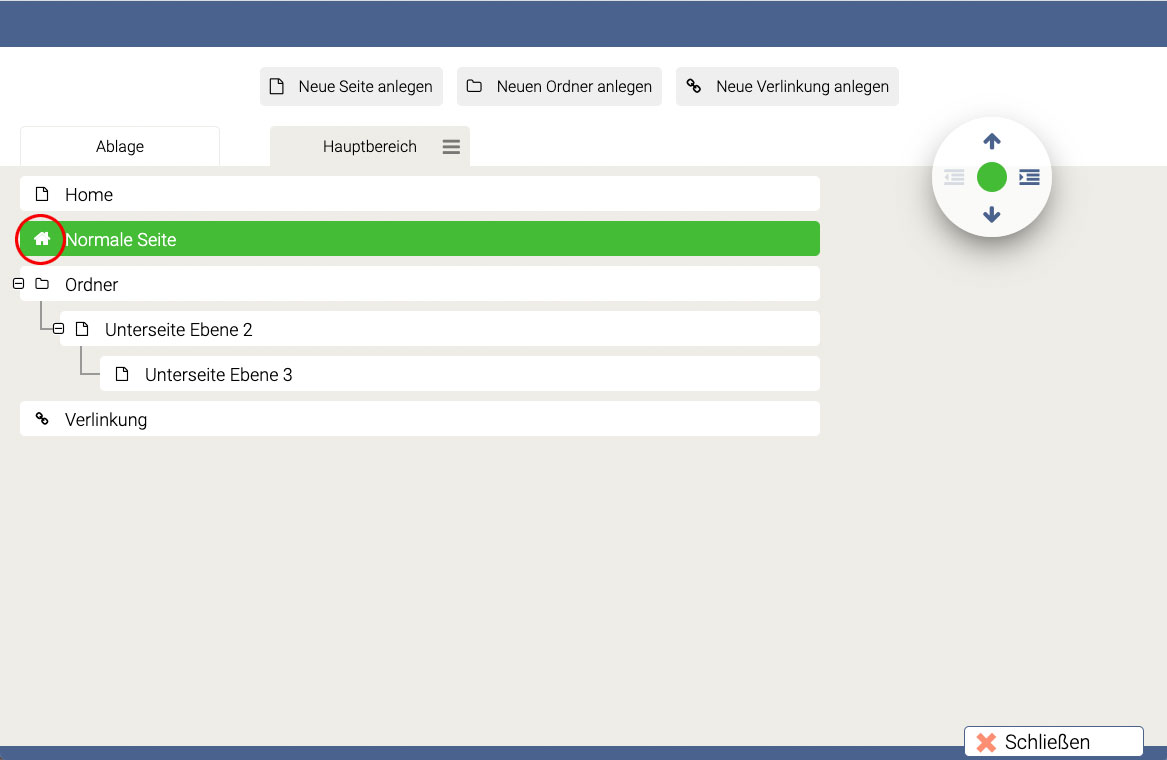Click the move down arrow in the circular control
Screen dimensions: 1167x760
point(991,214)
